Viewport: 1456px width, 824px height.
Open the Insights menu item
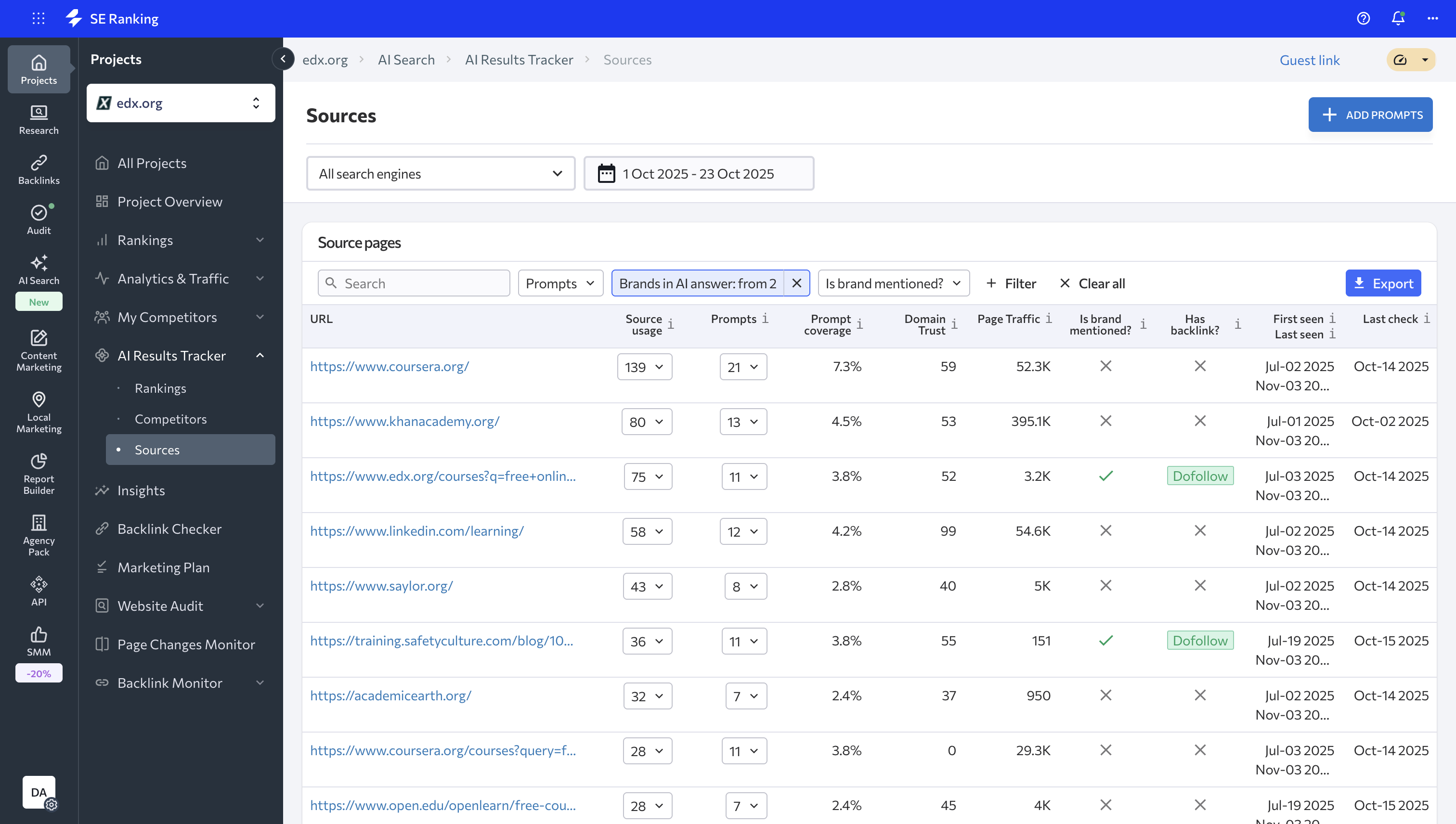pos(141,490)
